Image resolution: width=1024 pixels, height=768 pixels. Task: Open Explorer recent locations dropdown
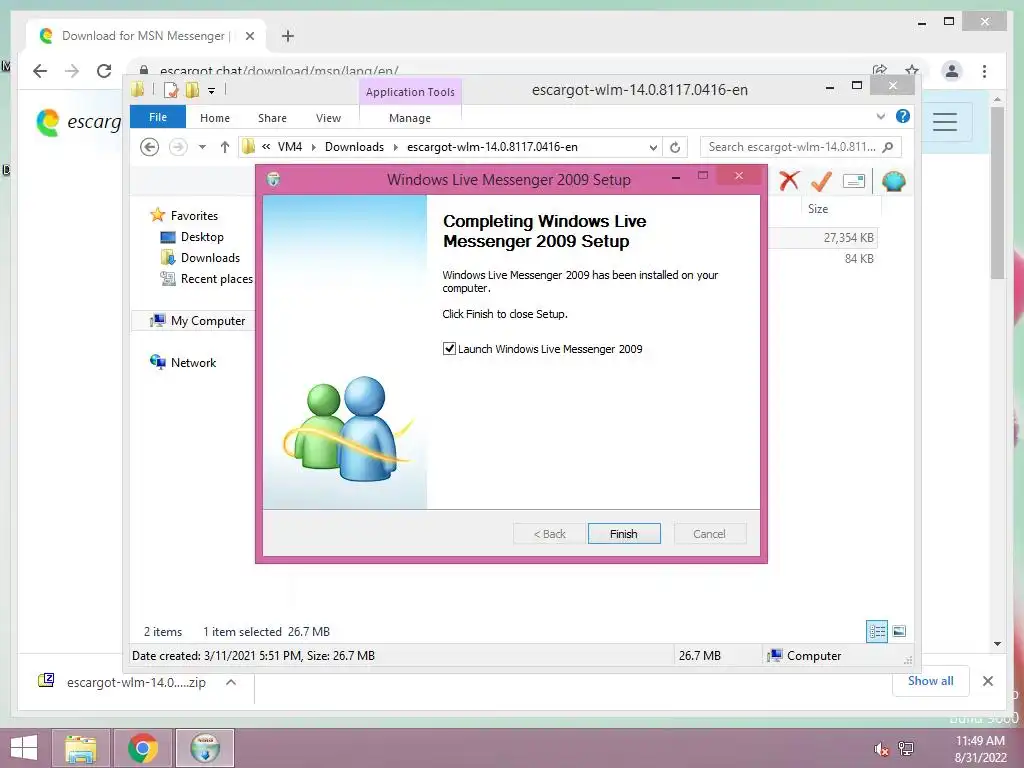tap(202, 147)
